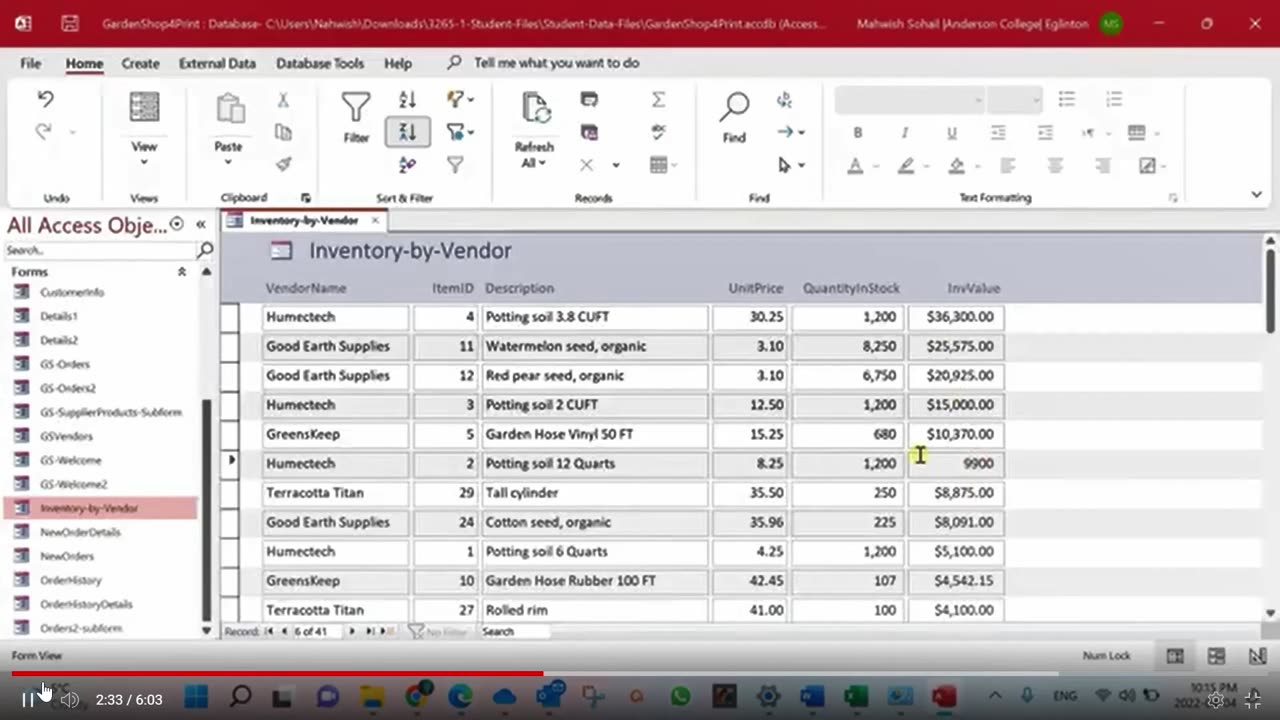
Task: Close the Inventory-by-Vendor tab
Action: [x=375, y=220]
